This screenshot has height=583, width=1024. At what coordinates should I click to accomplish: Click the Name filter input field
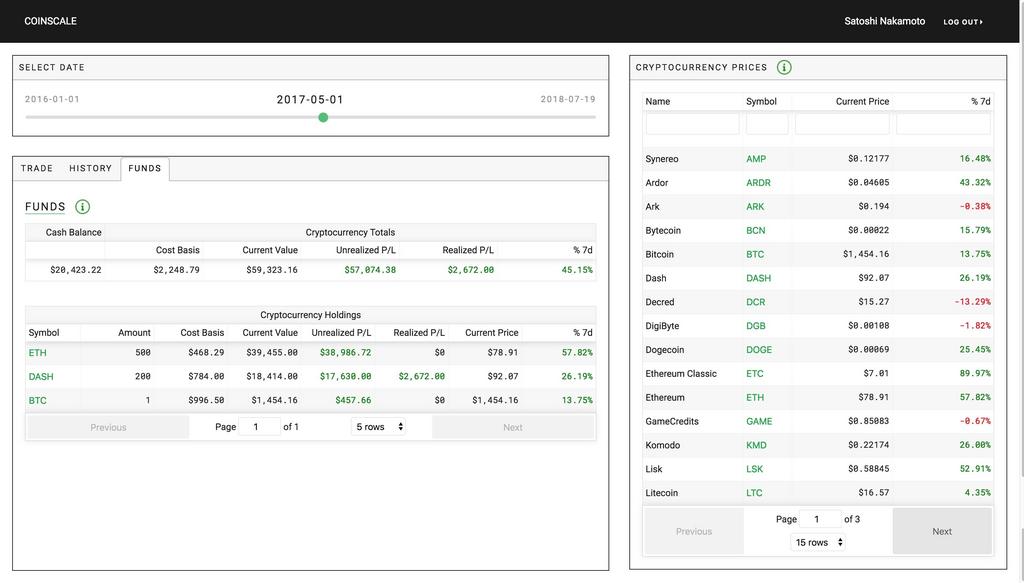click(692, 122)
